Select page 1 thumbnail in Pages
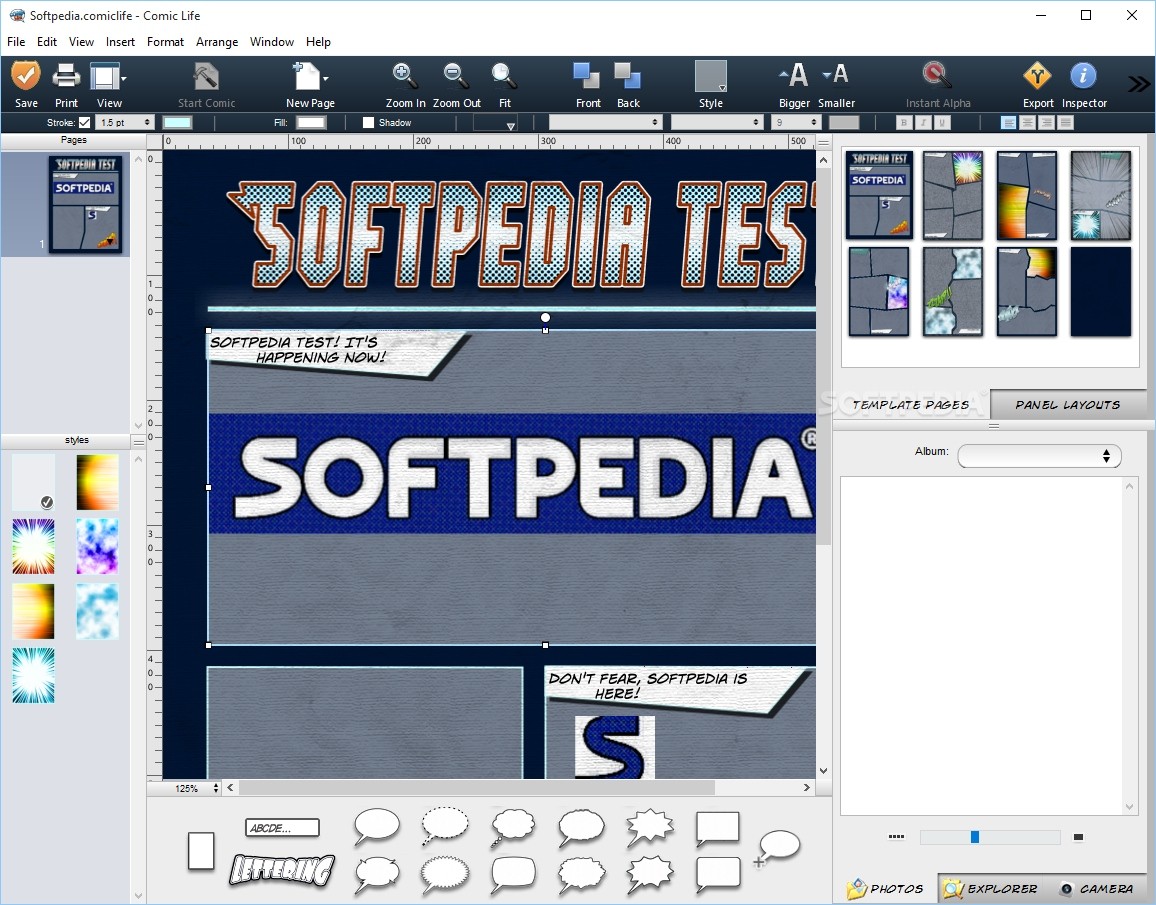 pyautogui.click(x=85, y=204)
